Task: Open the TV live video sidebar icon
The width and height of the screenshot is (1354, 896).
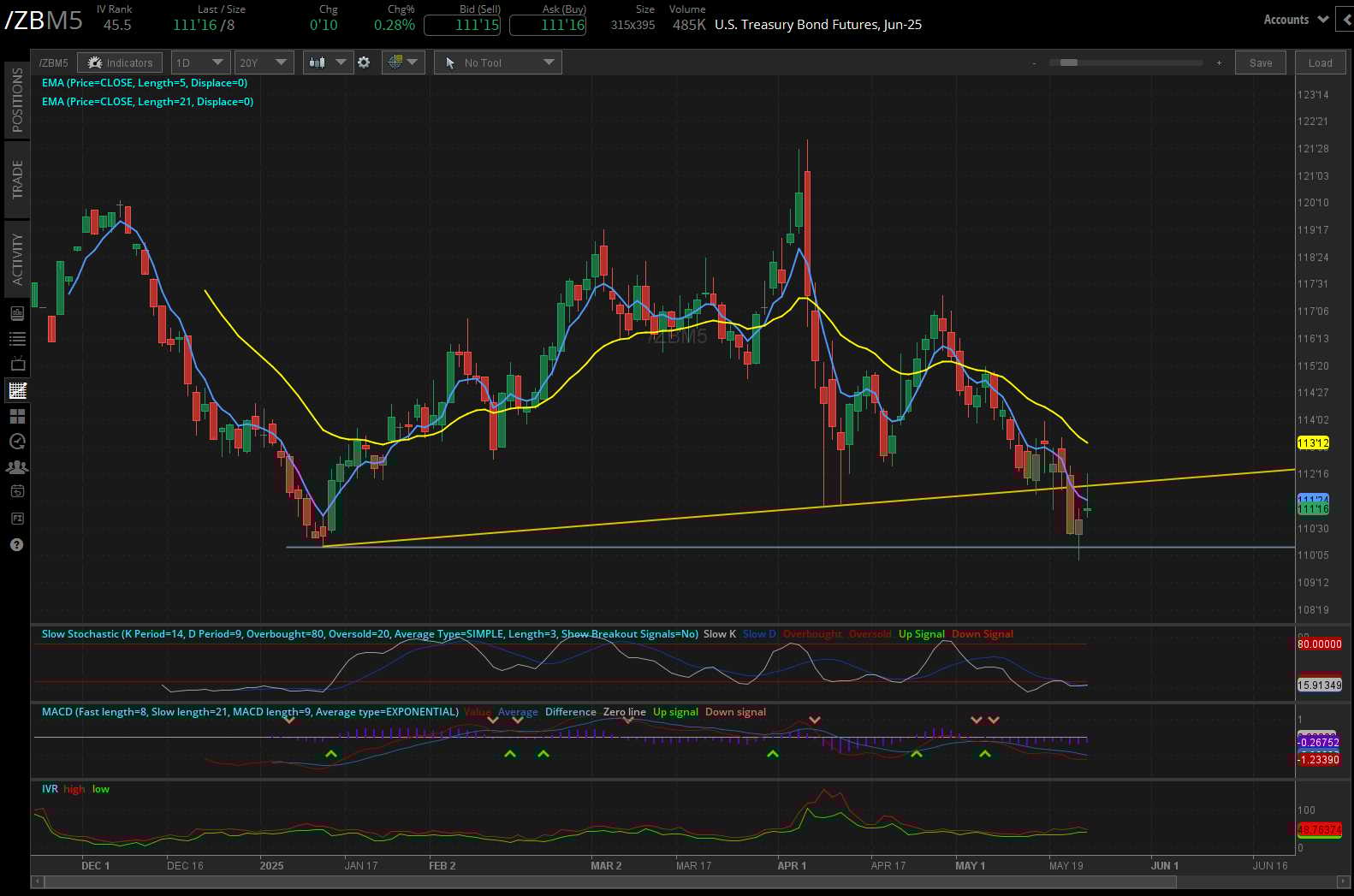Action: point(17,364)
